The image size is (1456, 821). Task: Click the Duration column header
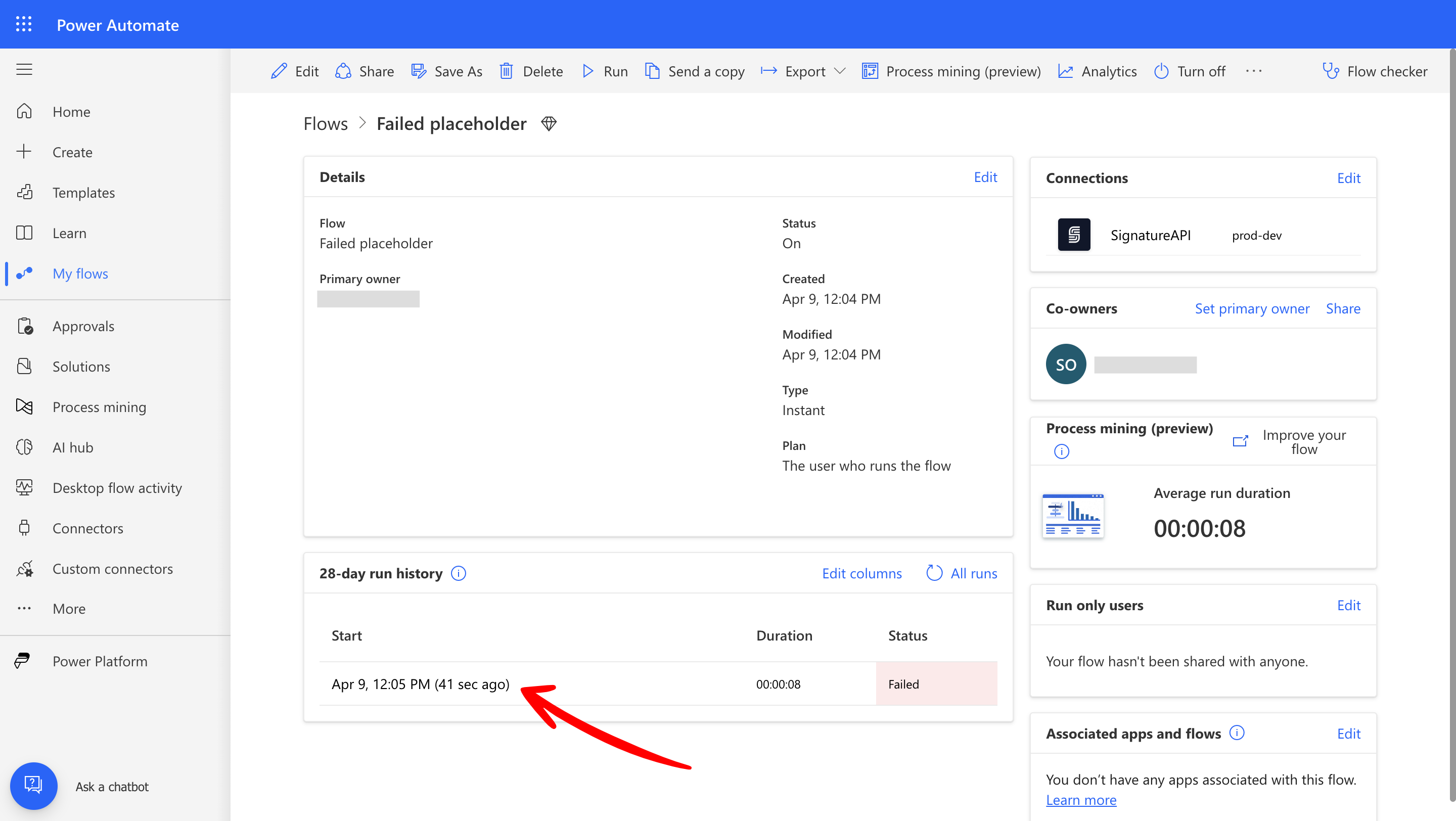tap(784, 635)
